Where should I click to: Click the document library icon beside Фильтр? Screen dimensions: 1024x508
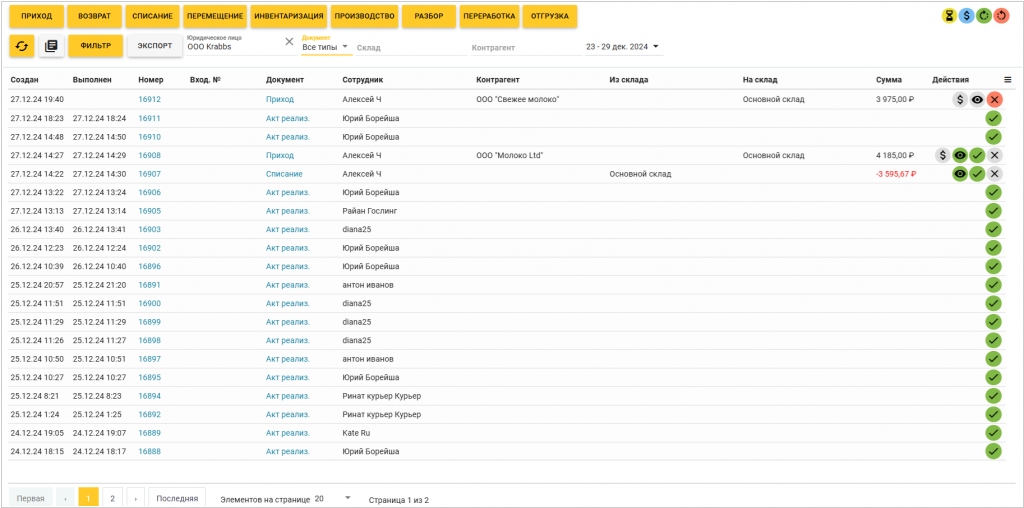51,46
